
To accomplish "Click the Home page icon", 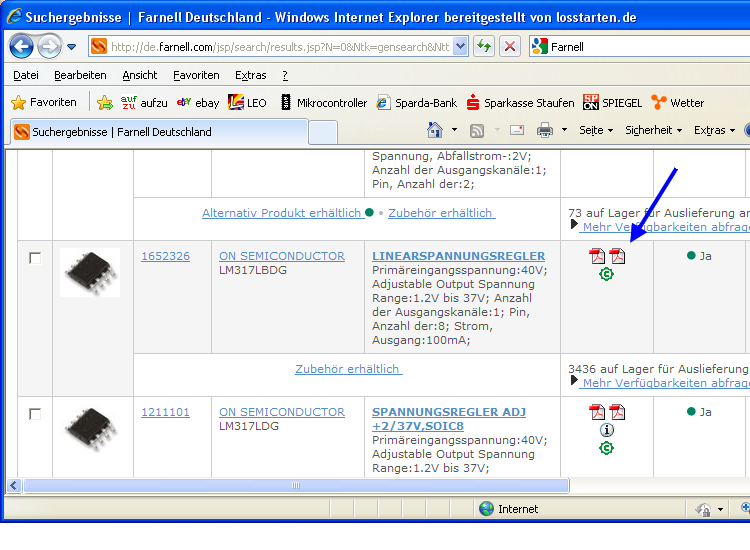I will click(435, 130).
